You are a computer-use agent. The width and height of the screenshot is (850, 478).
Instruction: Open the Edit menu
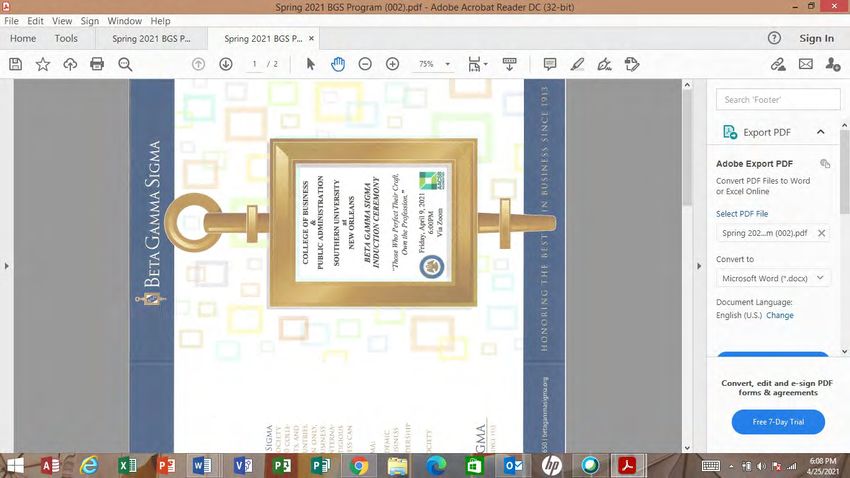35,21
